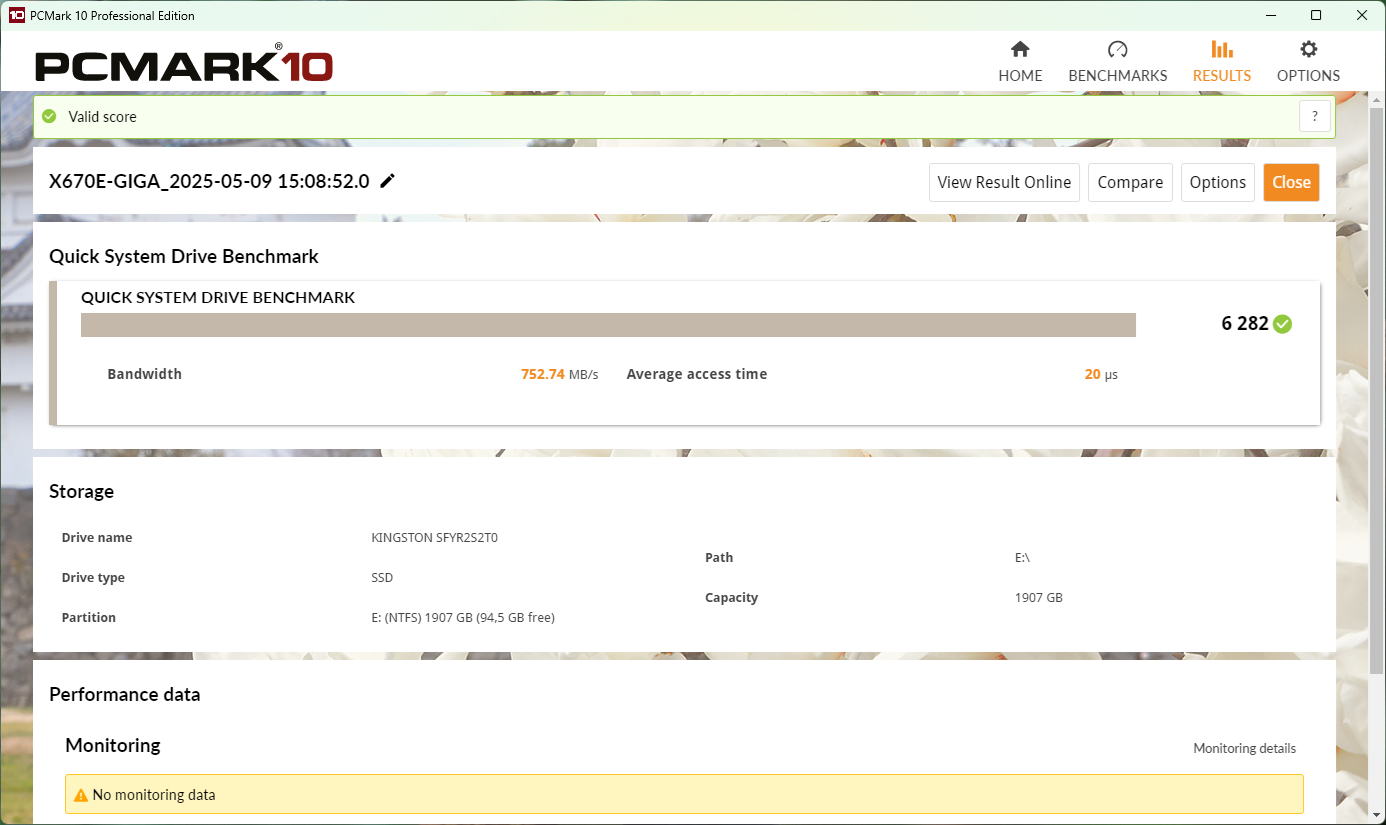1386x825 pixels.
Task: Close the PCMark 10 window
Action: pos(1362,15)
